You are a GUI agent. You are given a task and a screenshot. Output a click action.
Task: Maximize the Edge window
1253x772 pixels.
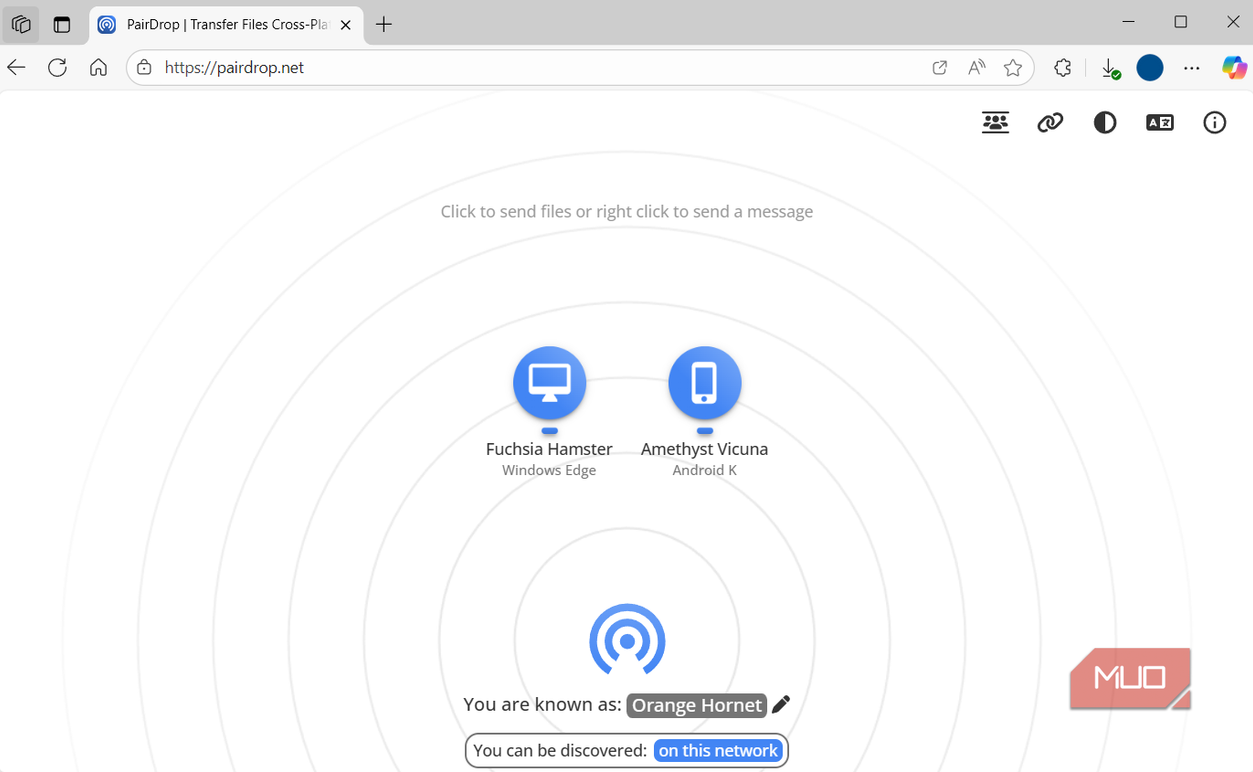(x=1181, y=22)
